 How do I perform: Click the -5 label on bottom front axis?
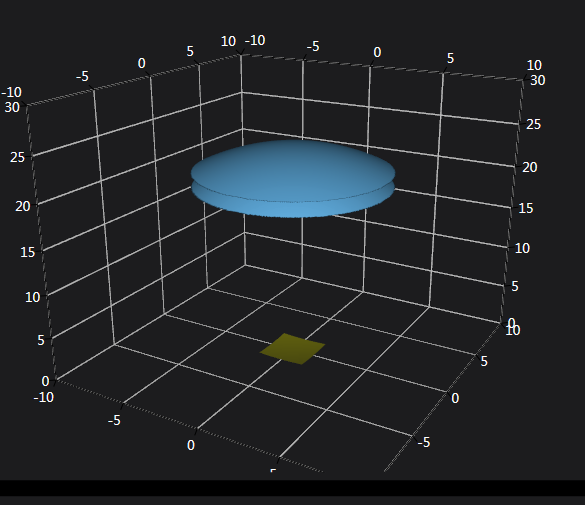point(114,421)
